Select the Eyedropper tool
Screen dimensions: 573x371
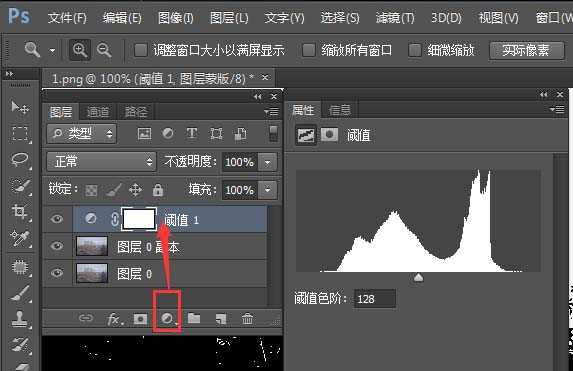coord(20,239)
